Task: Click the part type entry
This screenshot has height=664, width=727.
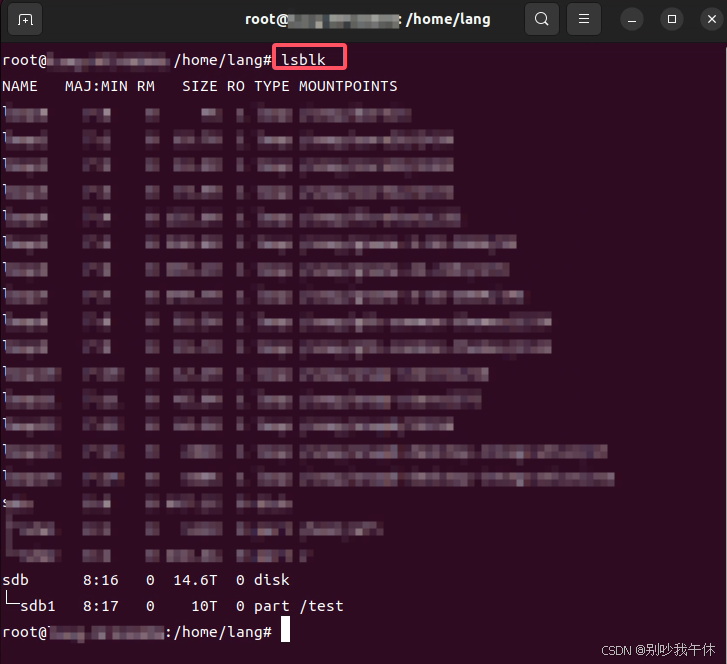Action: (x=272, y=606)
